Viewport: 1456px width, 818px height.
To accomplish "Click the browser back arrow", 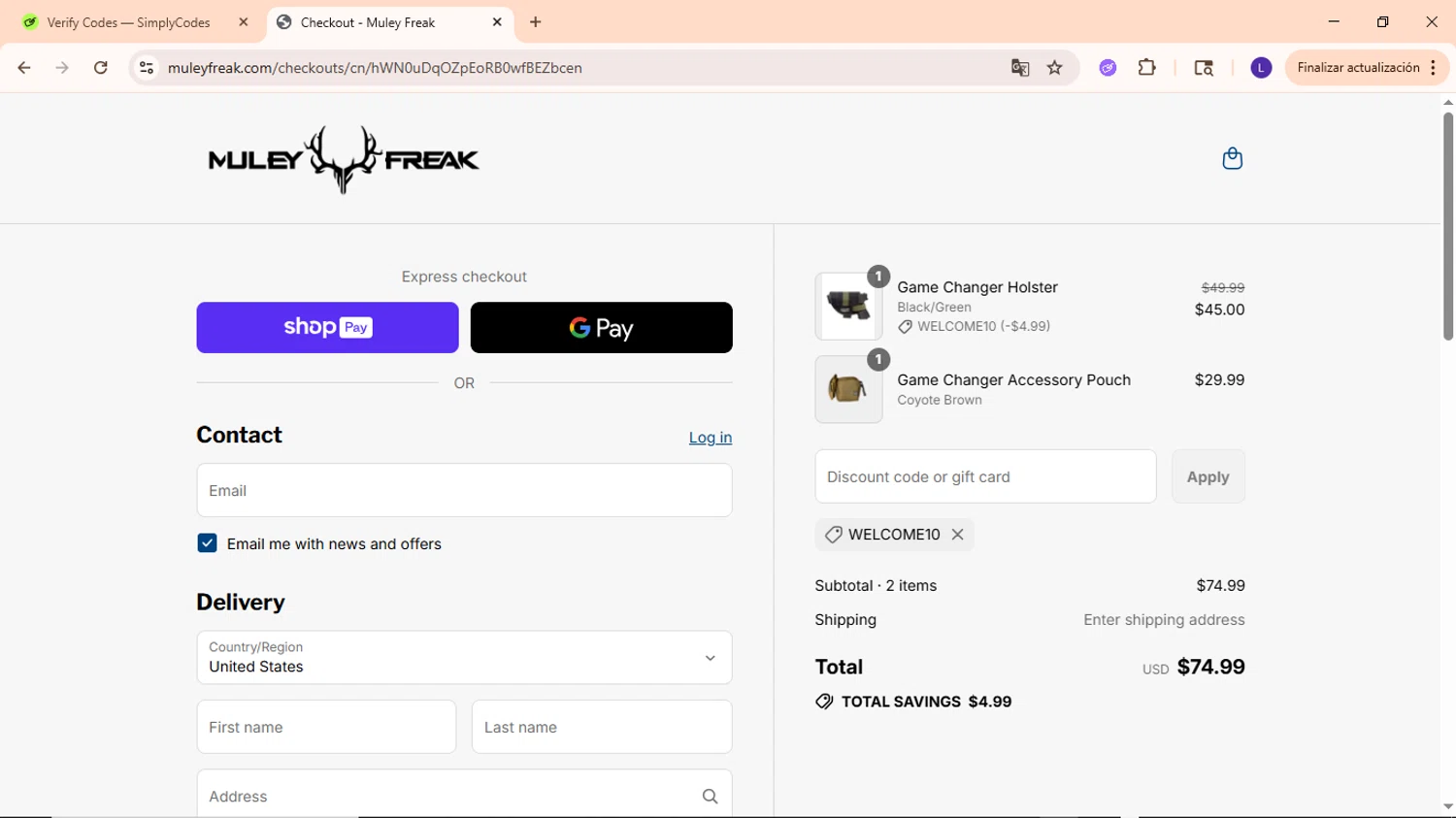I will (24, 68).
